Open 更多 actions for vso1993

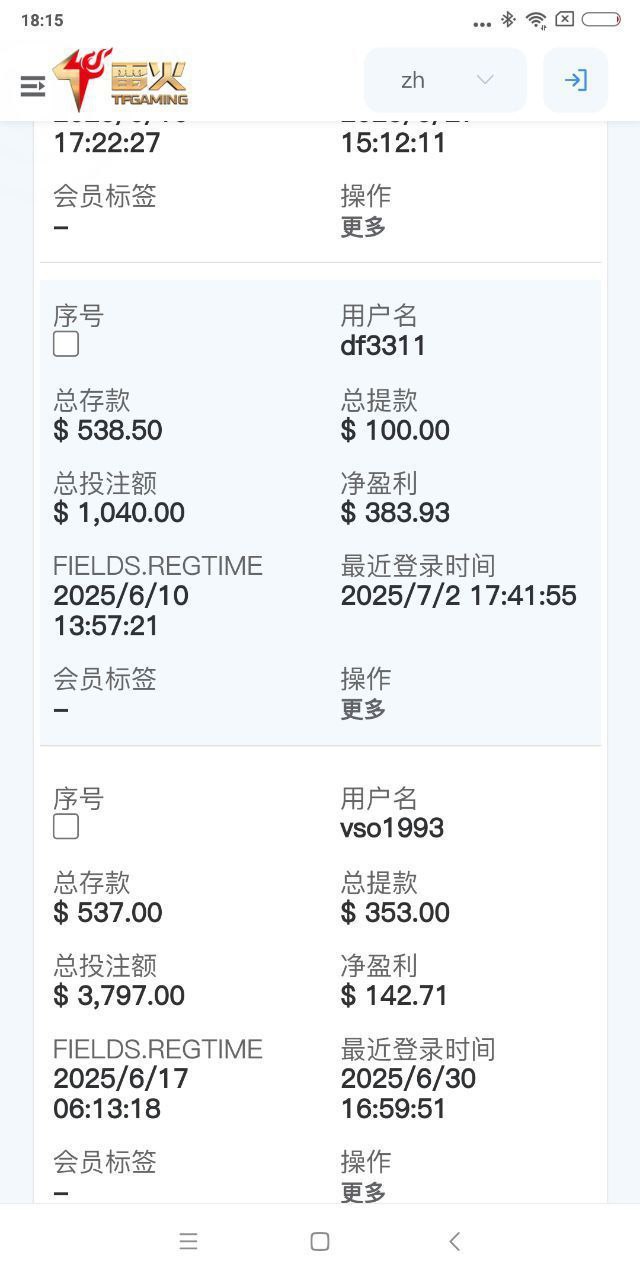[x=363, y=1191]
